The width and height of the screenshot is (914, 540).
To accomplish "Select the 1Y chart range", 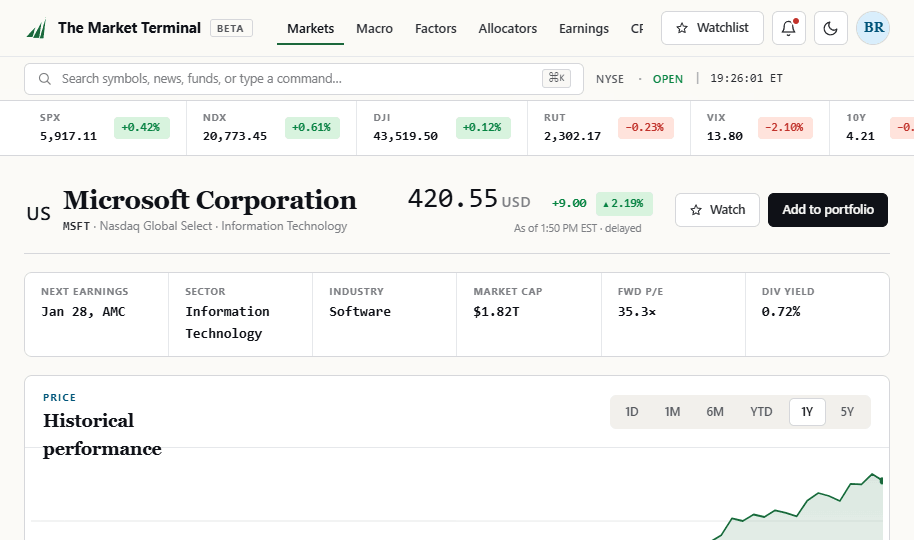I will click(807, 412).
